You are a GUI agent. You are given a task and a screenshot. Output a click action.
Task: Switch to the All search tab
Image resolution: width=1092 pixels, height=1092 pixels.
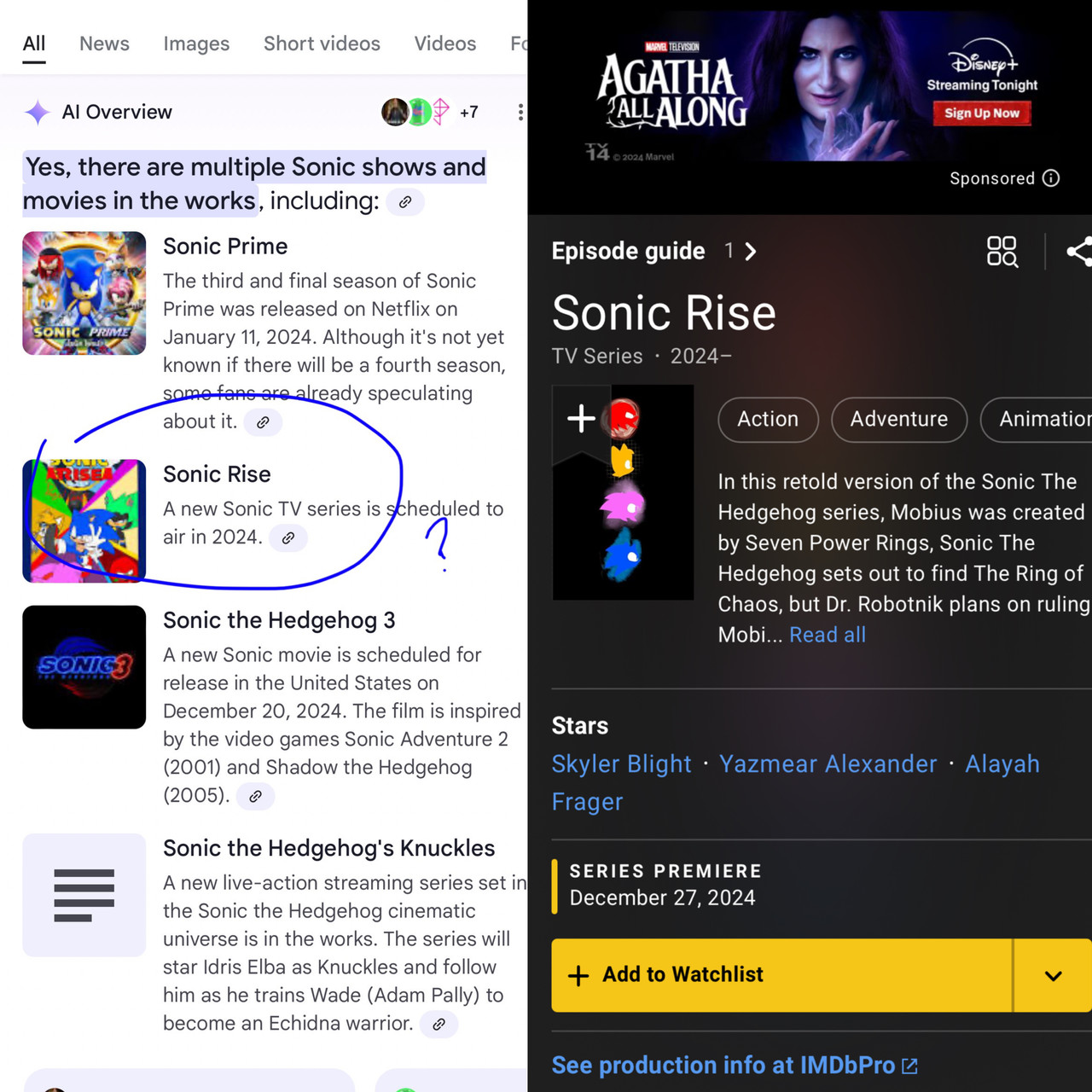34,44
